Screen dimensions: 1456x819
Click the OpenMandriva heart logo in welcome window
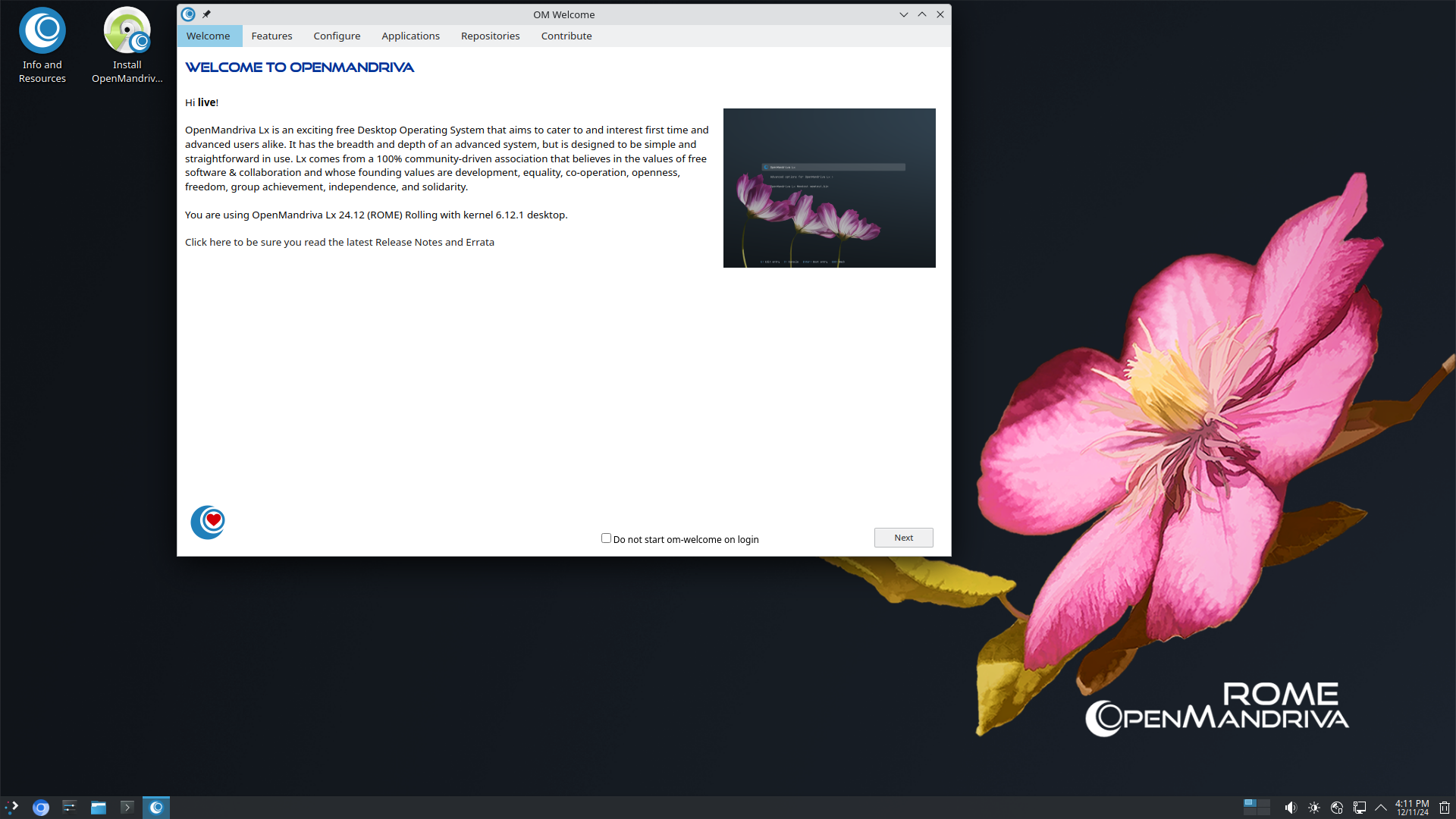tap(208, 522)
